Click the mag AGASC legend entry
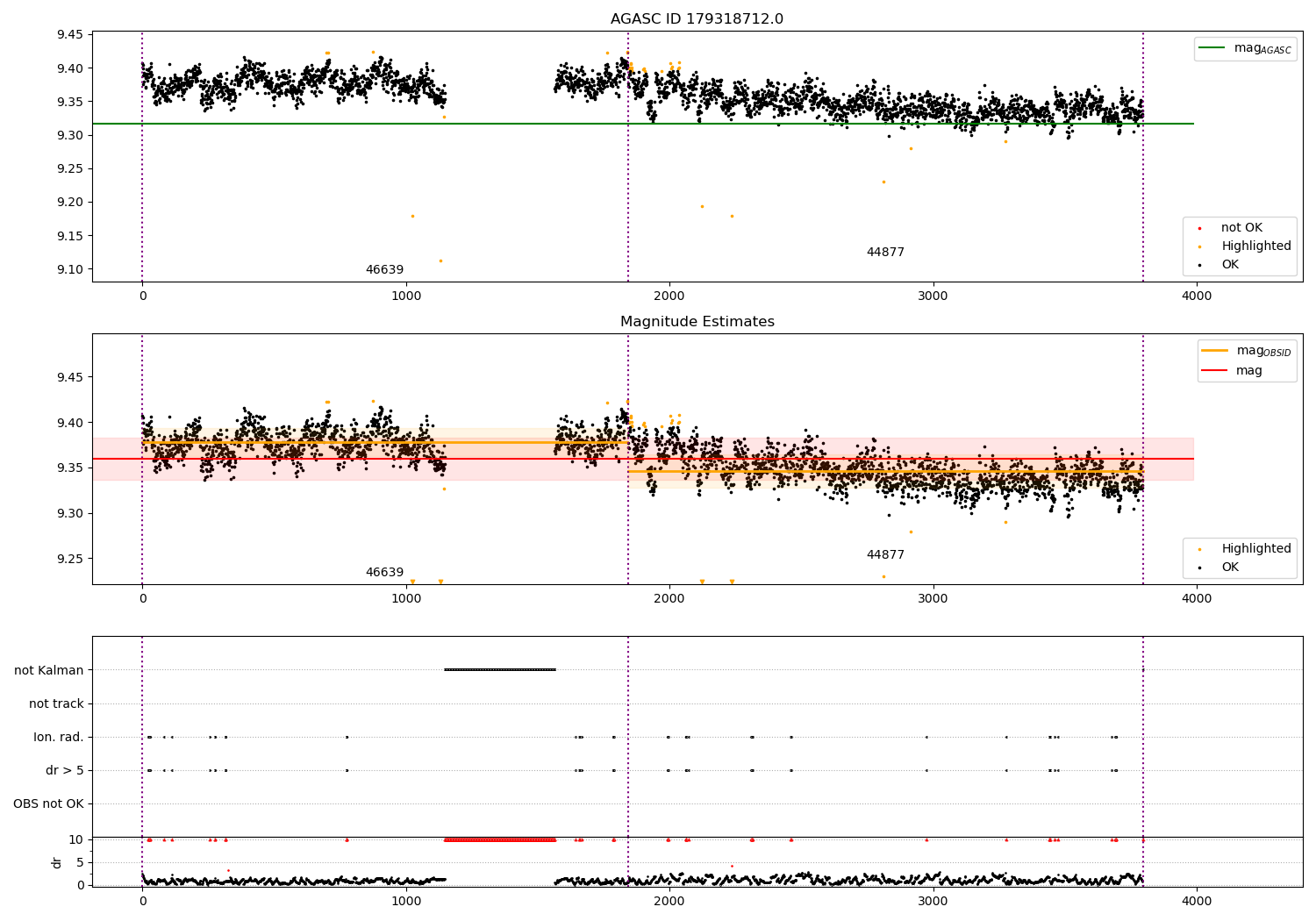The width and height of the screenshot is (1316, 921). (x=1246, y=49)
